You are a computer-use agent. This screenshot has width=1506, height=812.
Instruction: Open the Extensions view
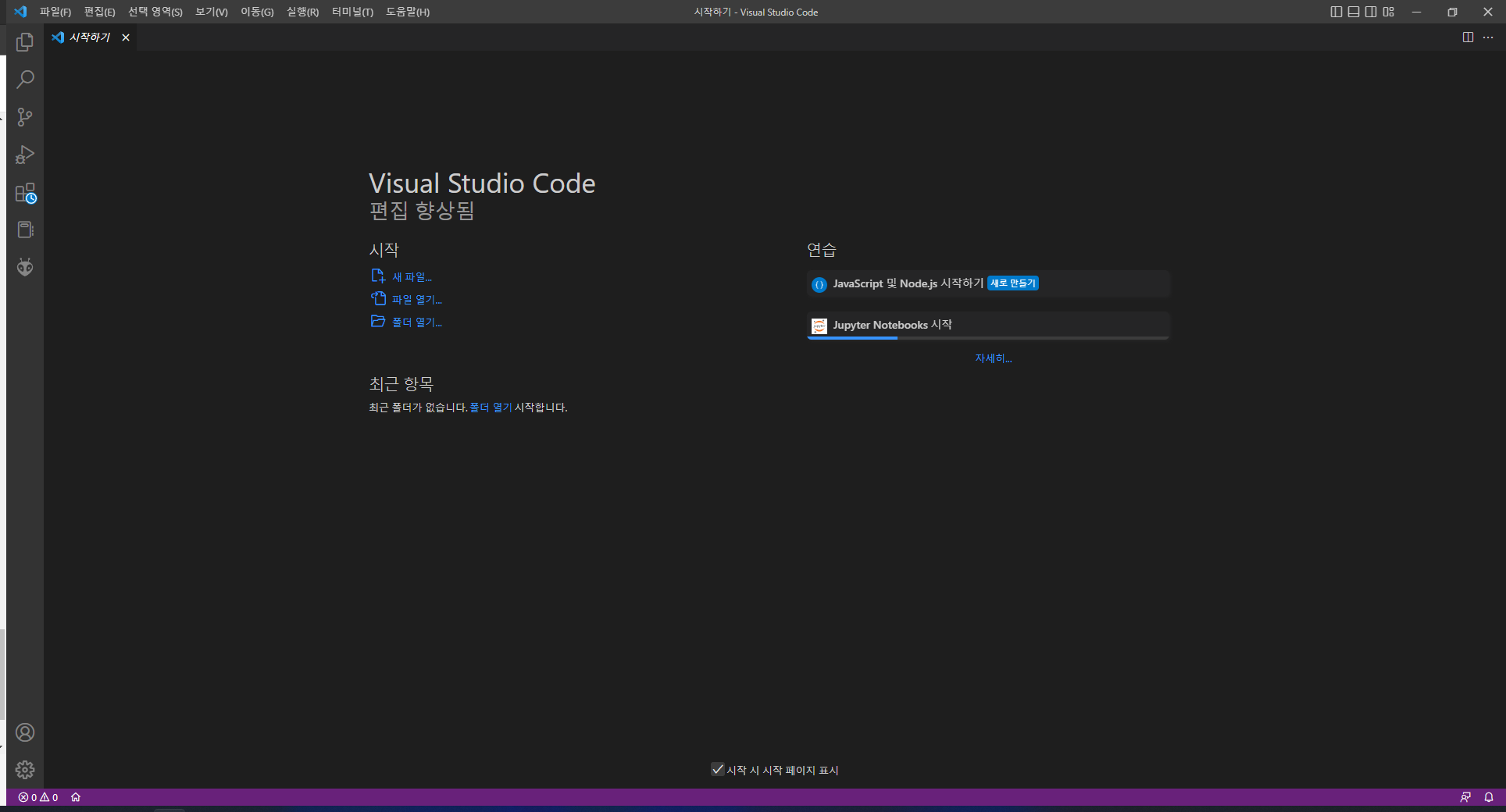(25, 192)
